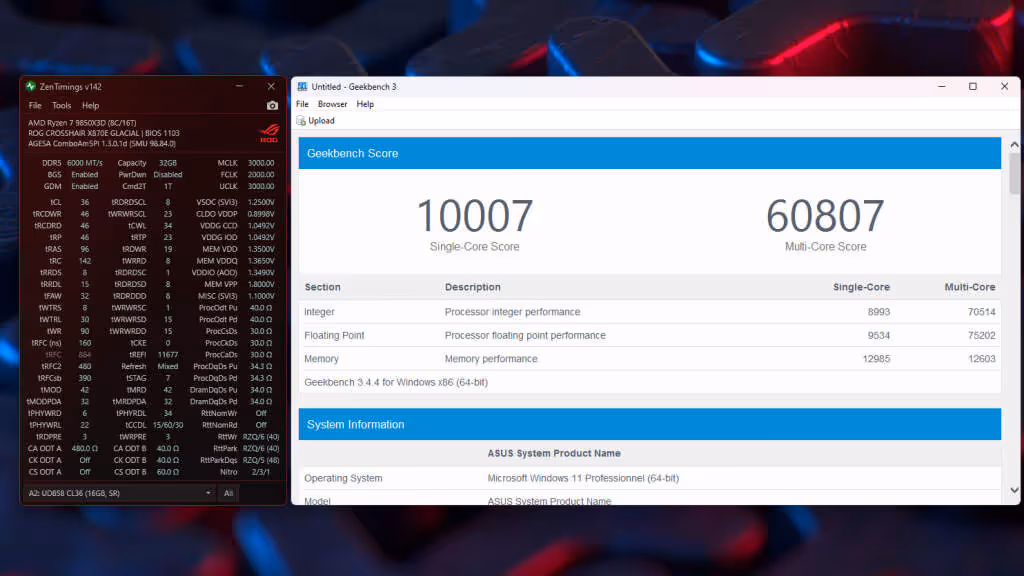Click Nitro value 2/3/1
Viewport: 1024px width, 576px height.
click(x=261, y=472)
